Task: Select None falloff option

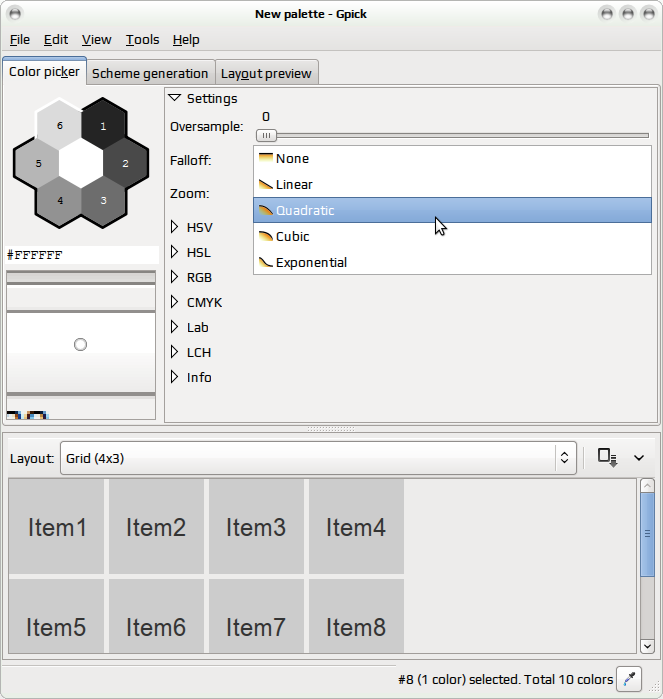Action: coord(452,159)
